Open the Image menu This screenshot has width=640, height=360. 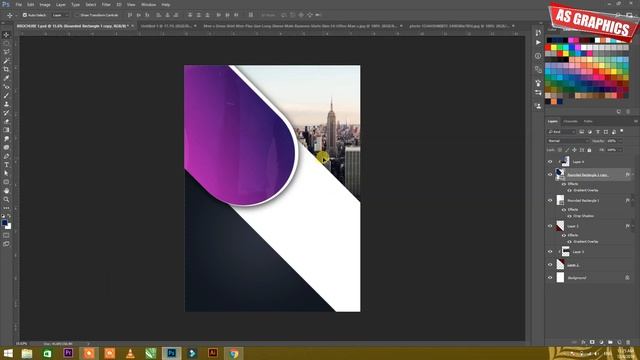pyautogui.click(x=45, y=4)
